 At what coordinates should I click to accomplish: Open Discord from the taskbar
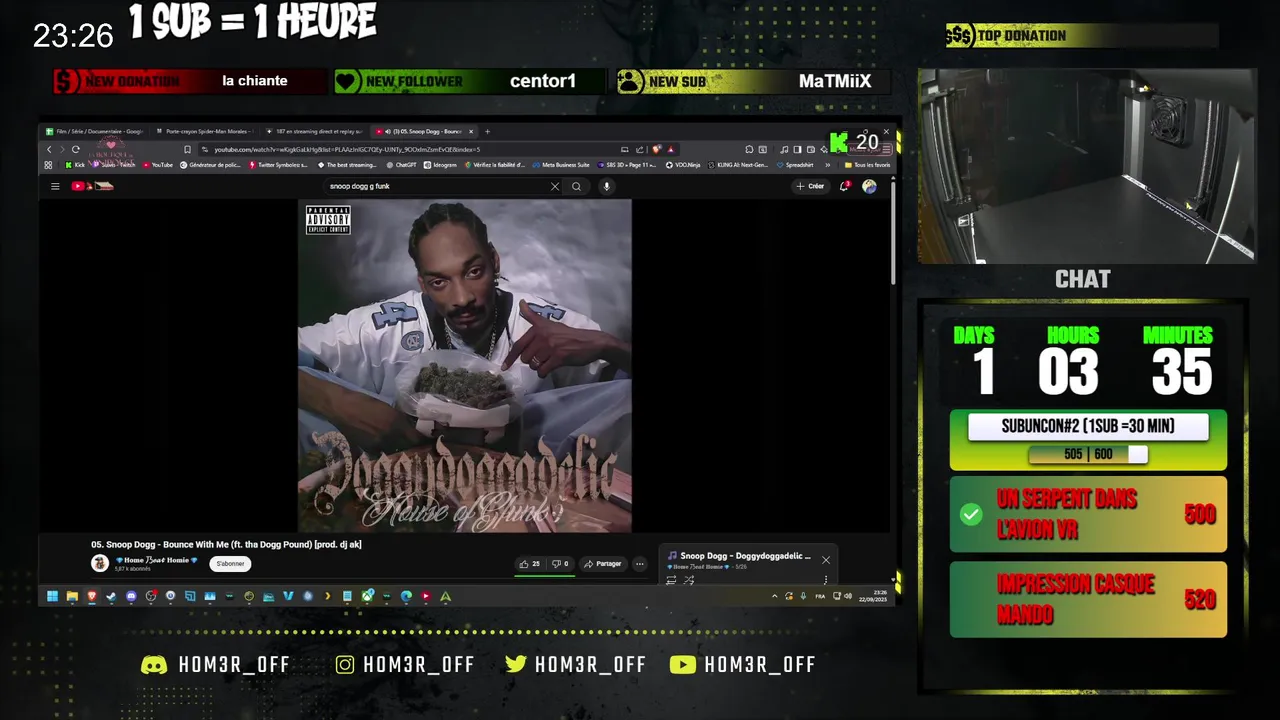[131, 596]
